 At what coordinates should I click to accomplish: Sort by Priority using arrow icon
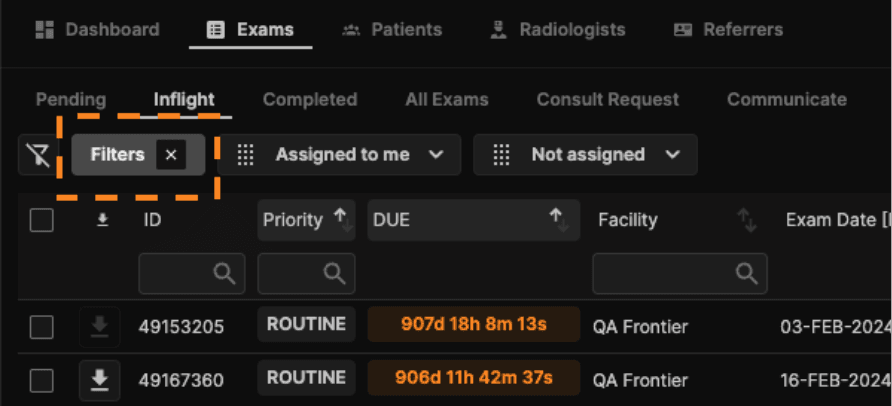343,220
